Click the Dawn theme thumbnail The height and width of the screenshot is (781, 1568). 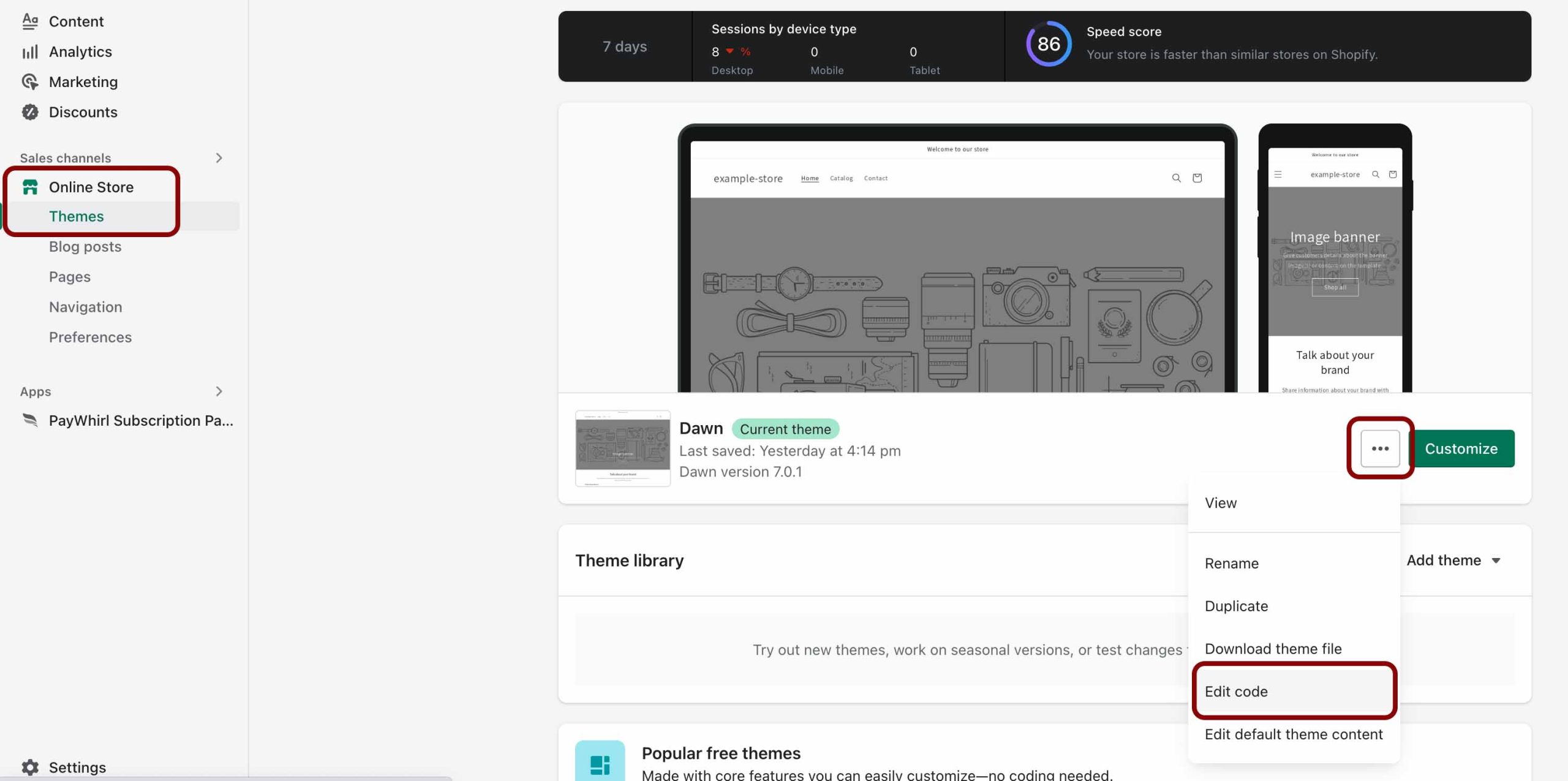coord(623,448)
